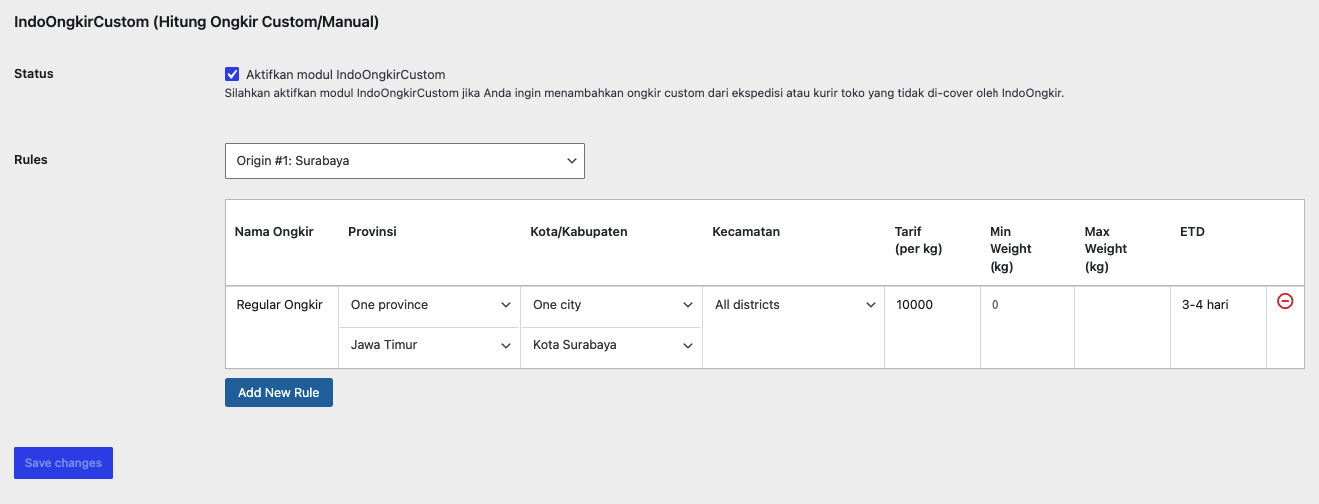This screenshot has width=1319, height=504.
Task: Click the Min Weight field showing 0
Action: [x=1027, y=305]
